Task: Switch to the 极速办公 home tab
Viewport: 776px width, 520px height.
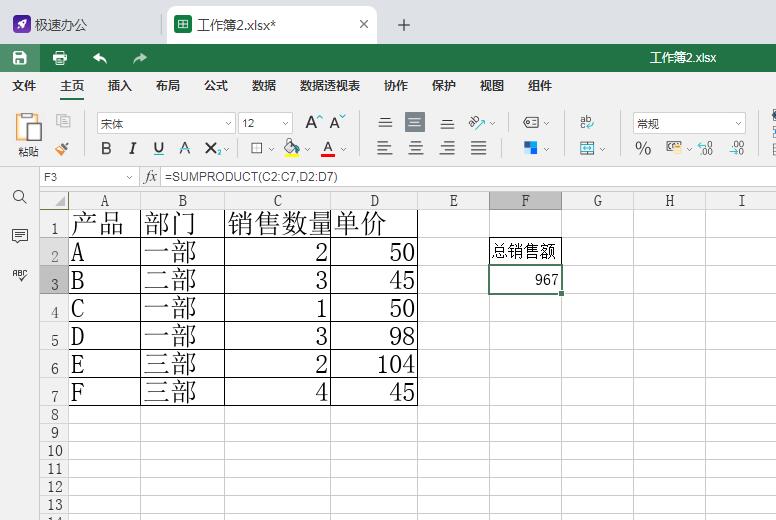Action: (49, 24)
